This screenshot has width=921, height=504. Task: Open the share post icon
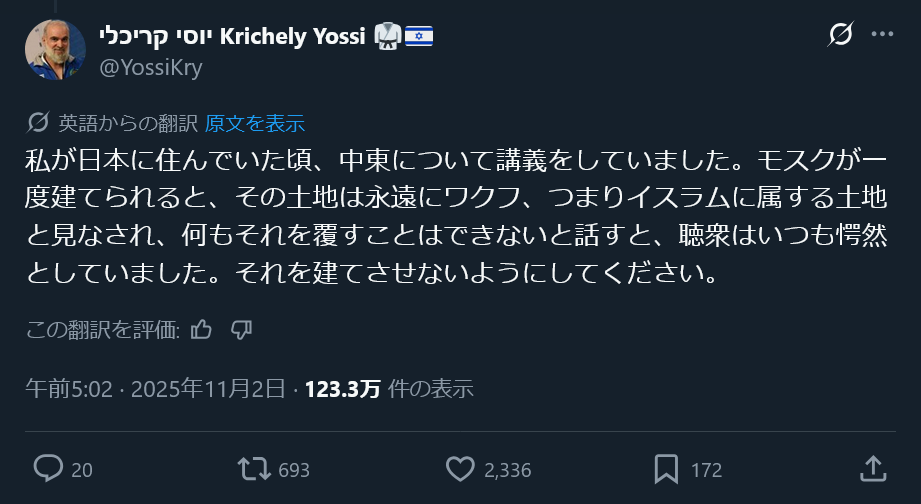pos(872,468)
